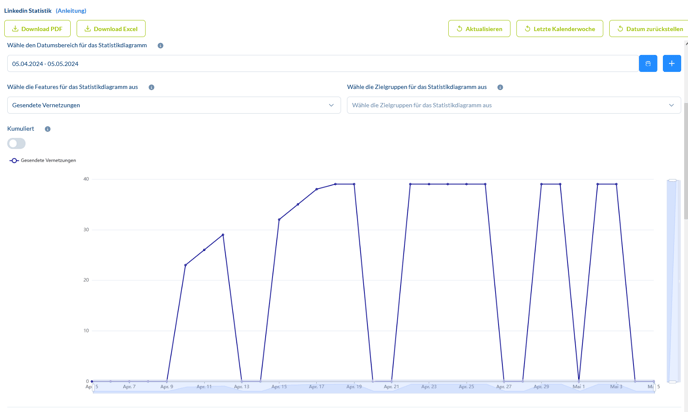Viewport: 688px width, 412px height.
Task: Click the Gesendete Vernetzungen legend marker
Action: tap(14, 160)
